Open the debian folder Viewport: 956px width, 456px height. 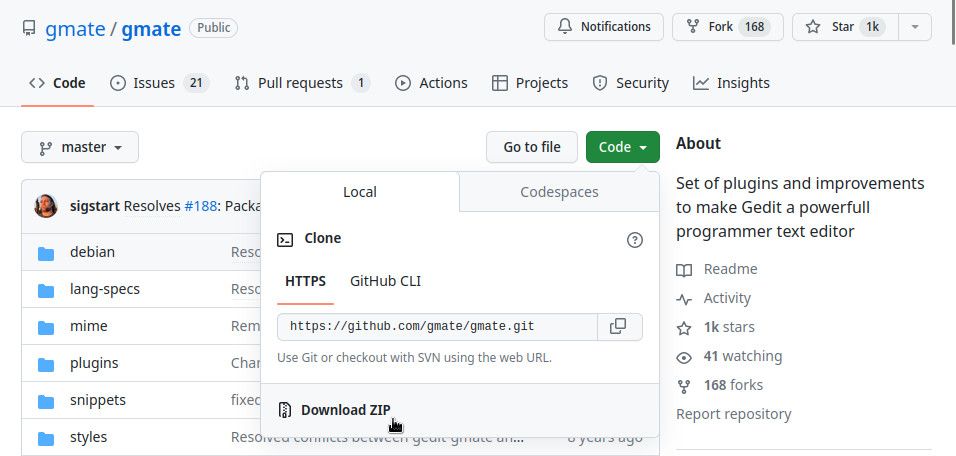pyautogui.click(x=92, y=252)
